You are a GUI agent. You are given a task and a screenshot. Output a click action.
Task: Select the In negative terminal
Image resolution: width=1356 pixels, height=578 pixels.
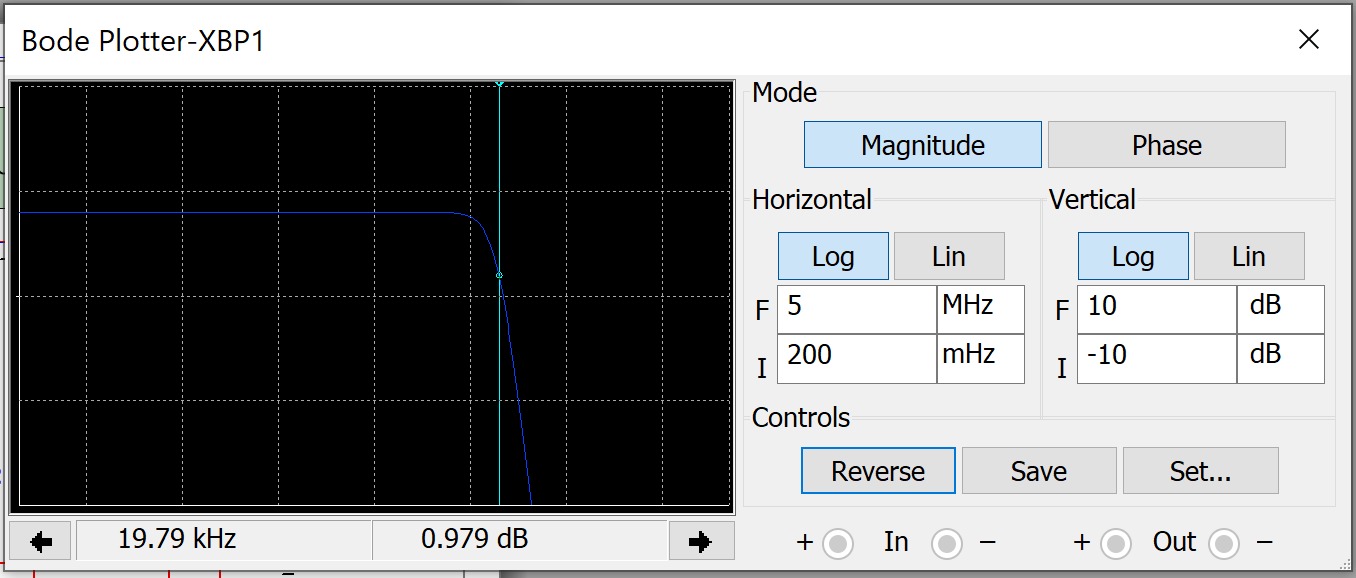(x=946, y=543)
